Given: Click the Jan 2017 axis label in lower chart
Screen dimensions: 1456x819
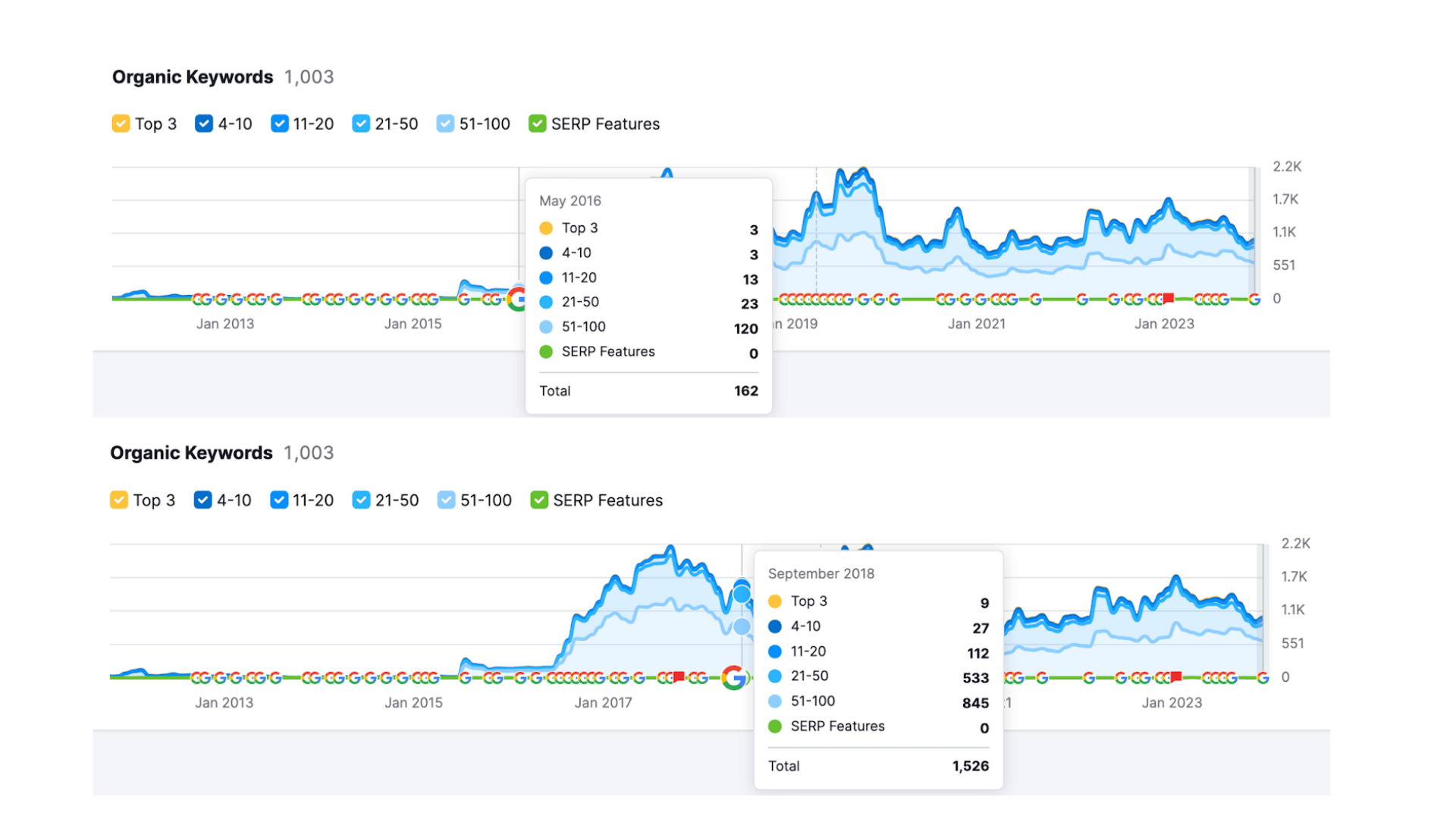Looking at the screenshot, I should [x=604, y=703].
